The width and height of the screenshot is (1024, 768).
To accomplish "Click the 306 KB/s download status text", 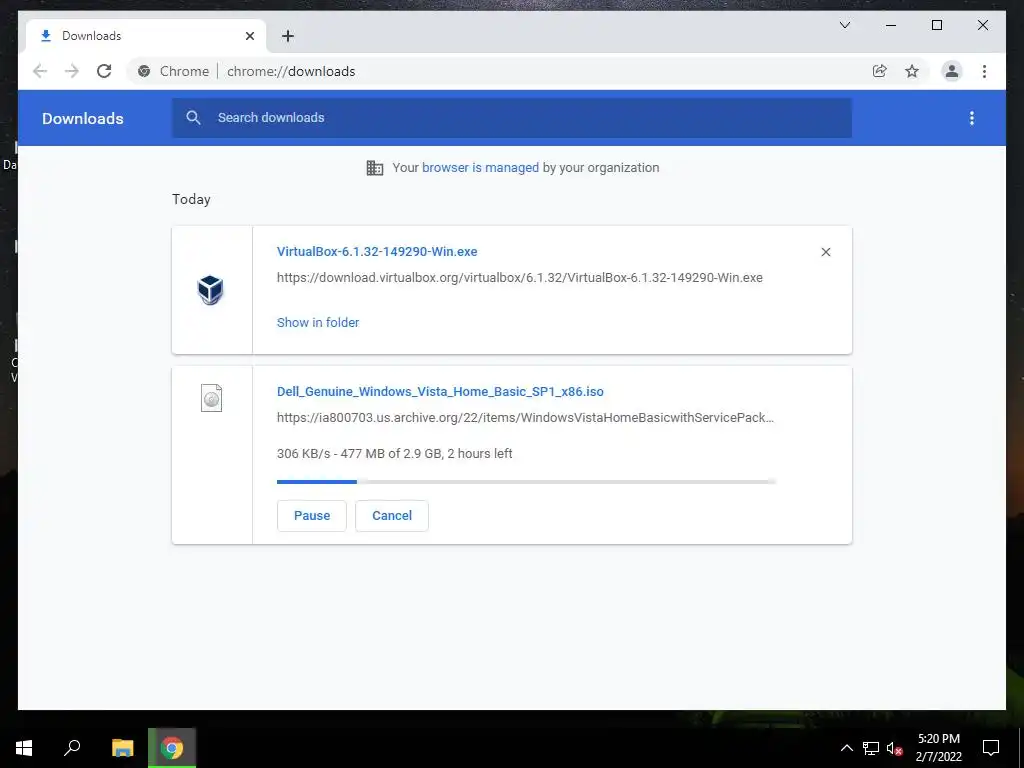I will [x=394, y=454].
